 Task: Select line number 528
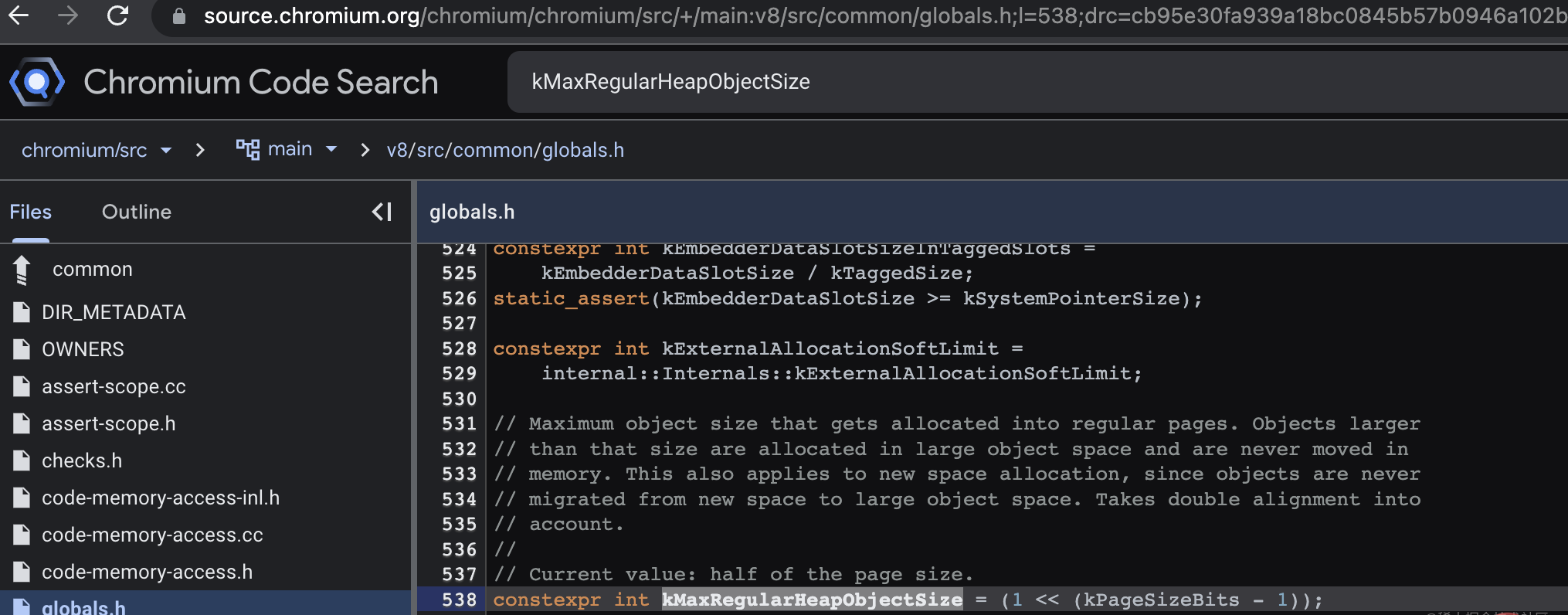pyautogui.click(x=459, y=348)
